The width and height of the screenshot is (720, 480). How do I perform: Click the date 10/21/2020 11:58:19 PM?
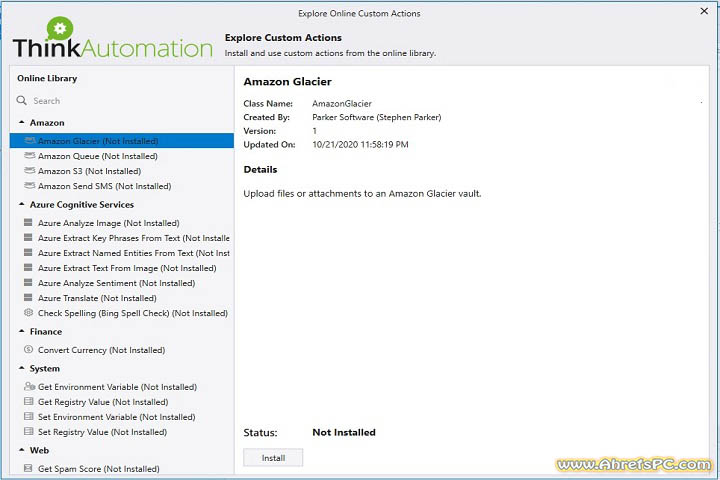(x=360, y=144)
